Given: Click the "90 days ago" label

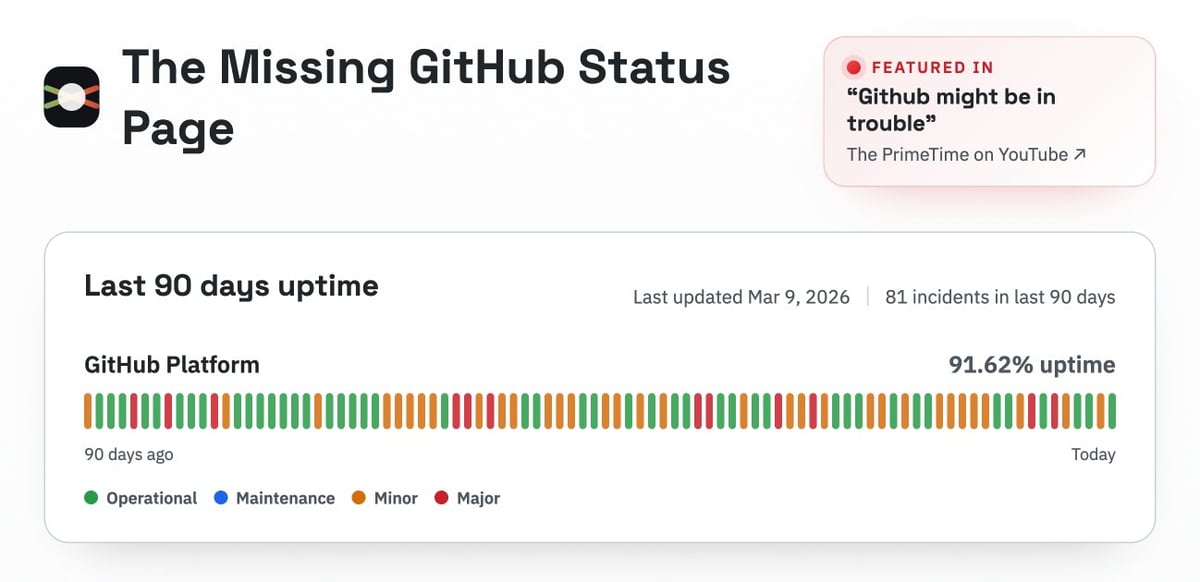Looking at the screenshot, I should click(129, 455).
